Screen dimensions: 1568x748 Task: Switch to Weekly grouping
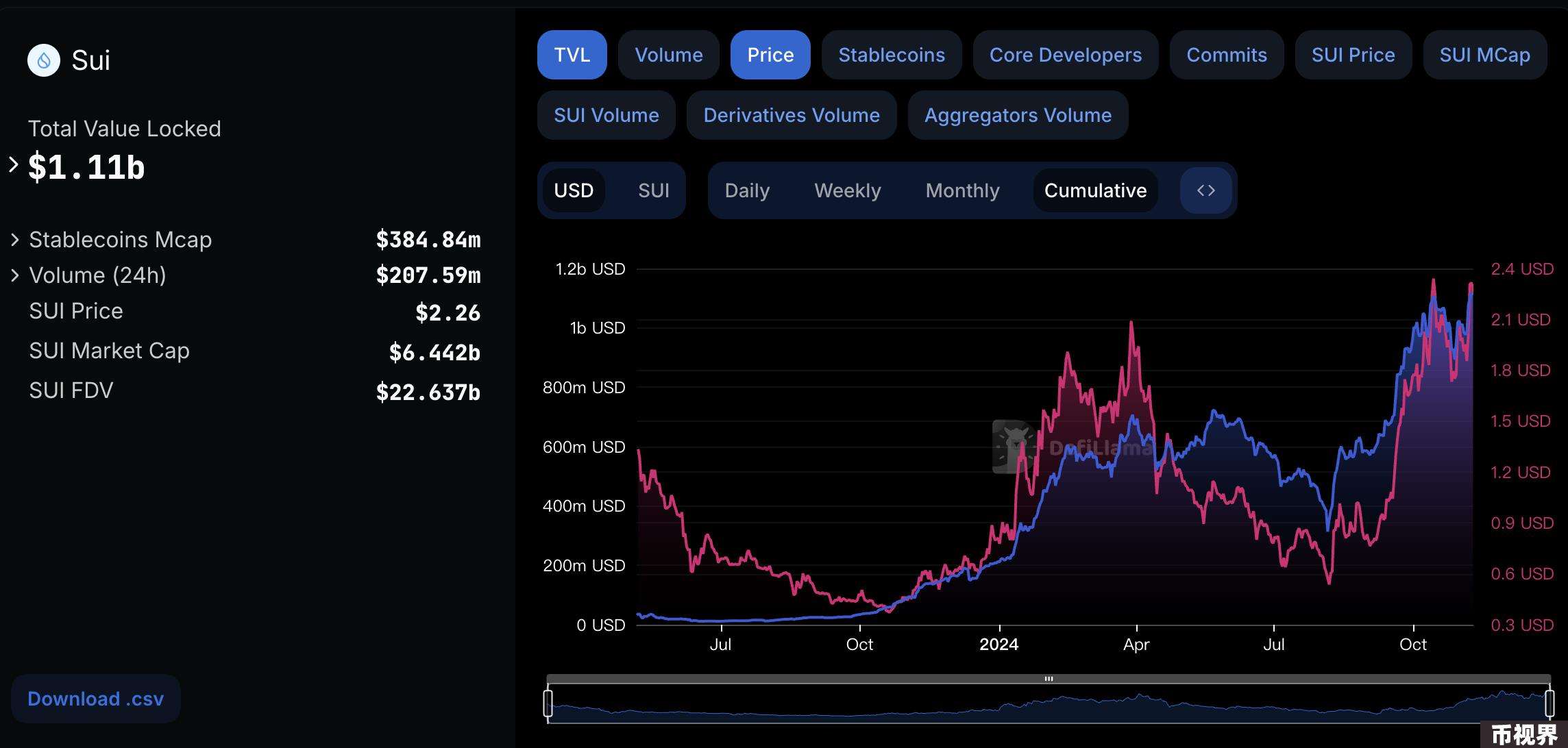point(848,190)
